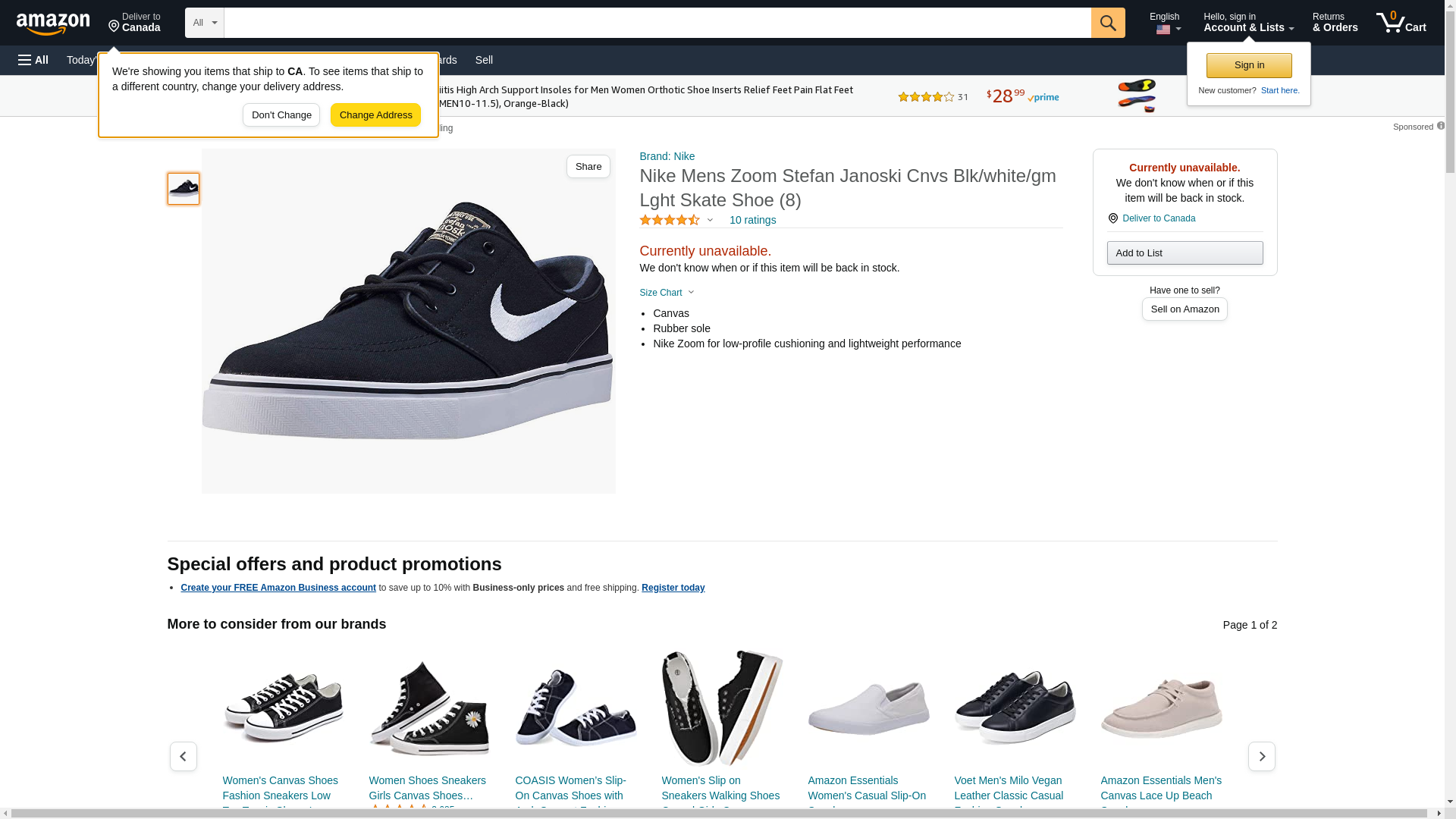Expand the star ratings breakdown popover

[x=710, y=220]
